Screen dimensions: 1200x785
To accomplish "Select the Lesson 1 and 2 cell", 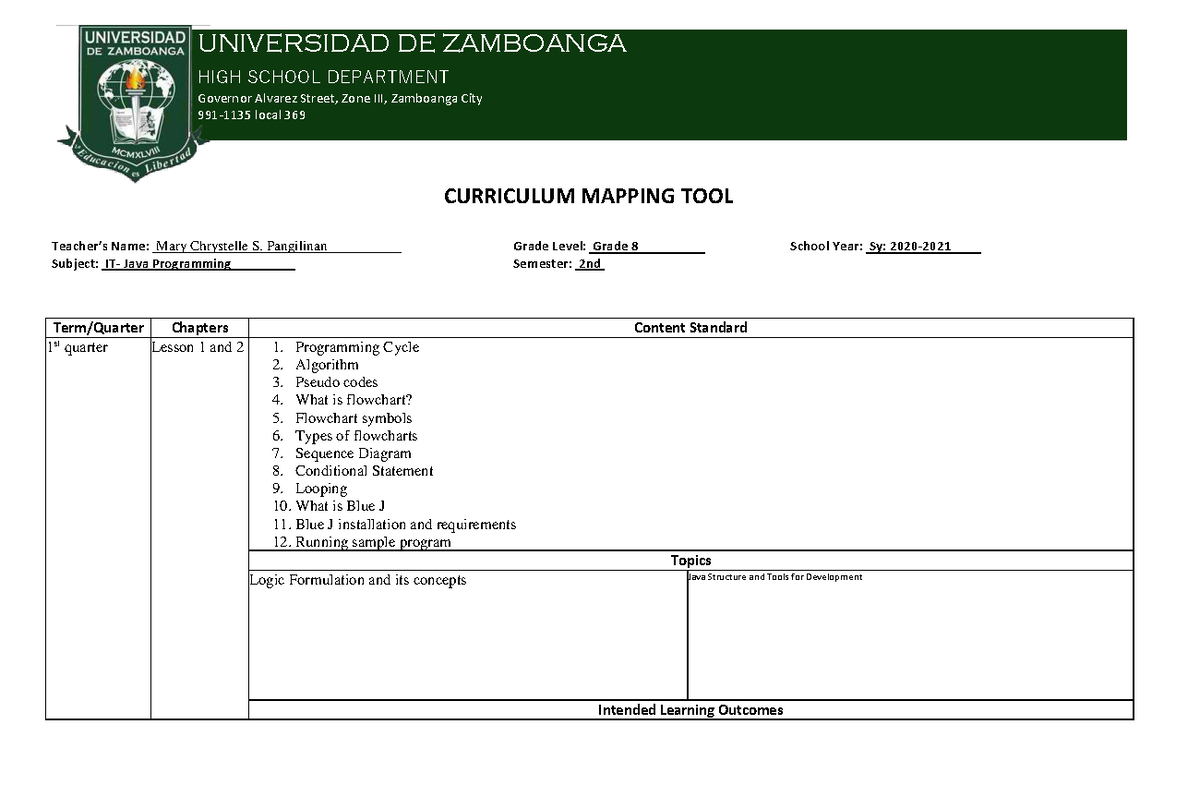I will point(198,347).
